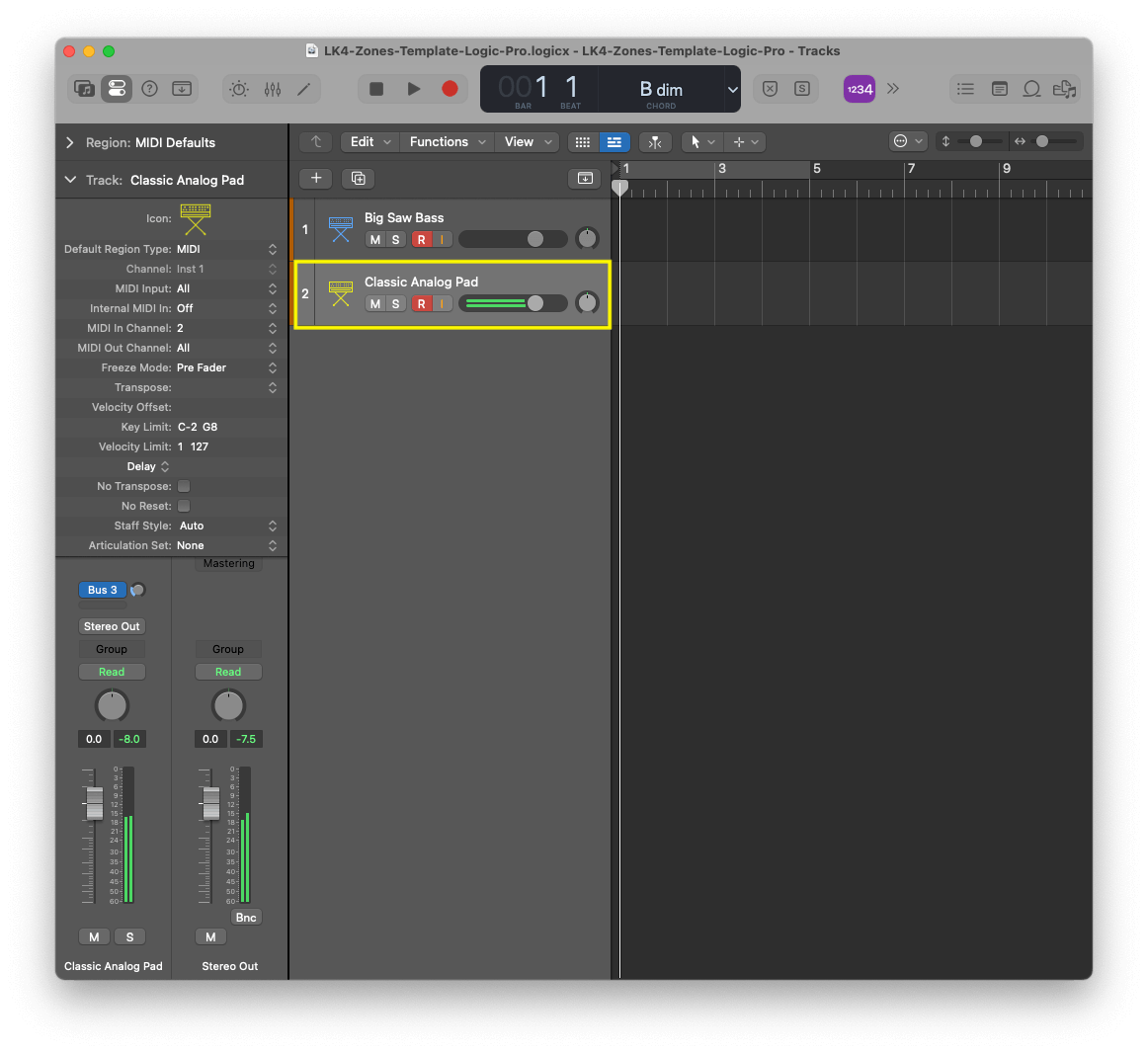
Task: Toggle input monitoring on Classic Analog Pad
Action: pos(443,304)
